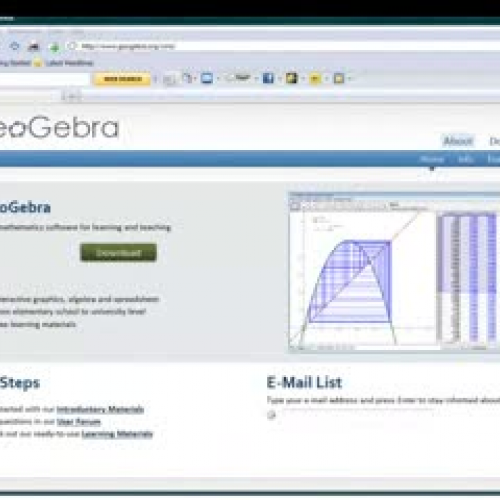Select the About menu tab
Viewport: 500px width, 500px height.
458,141
